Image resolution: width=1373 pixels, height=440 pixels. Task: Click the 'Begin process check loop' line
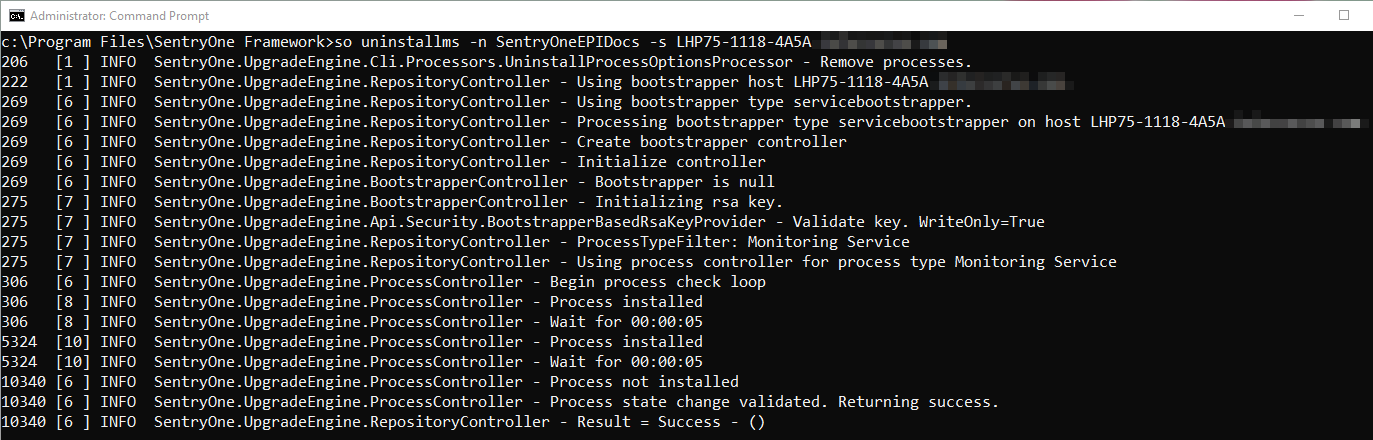pos(657,282)
